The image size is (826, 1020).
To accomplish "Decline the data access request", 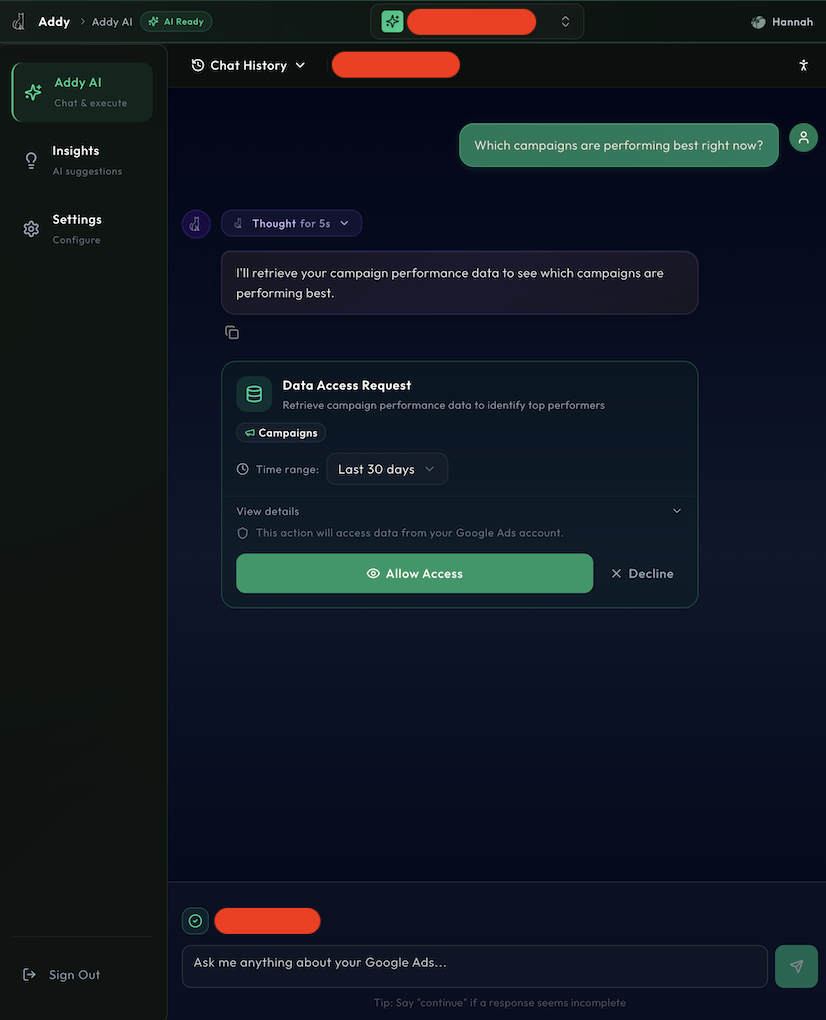I will point(642,574).
